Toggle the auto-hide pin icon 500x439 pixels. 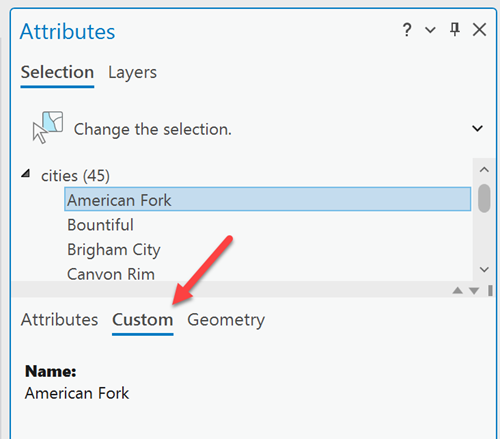pos(455,30)
